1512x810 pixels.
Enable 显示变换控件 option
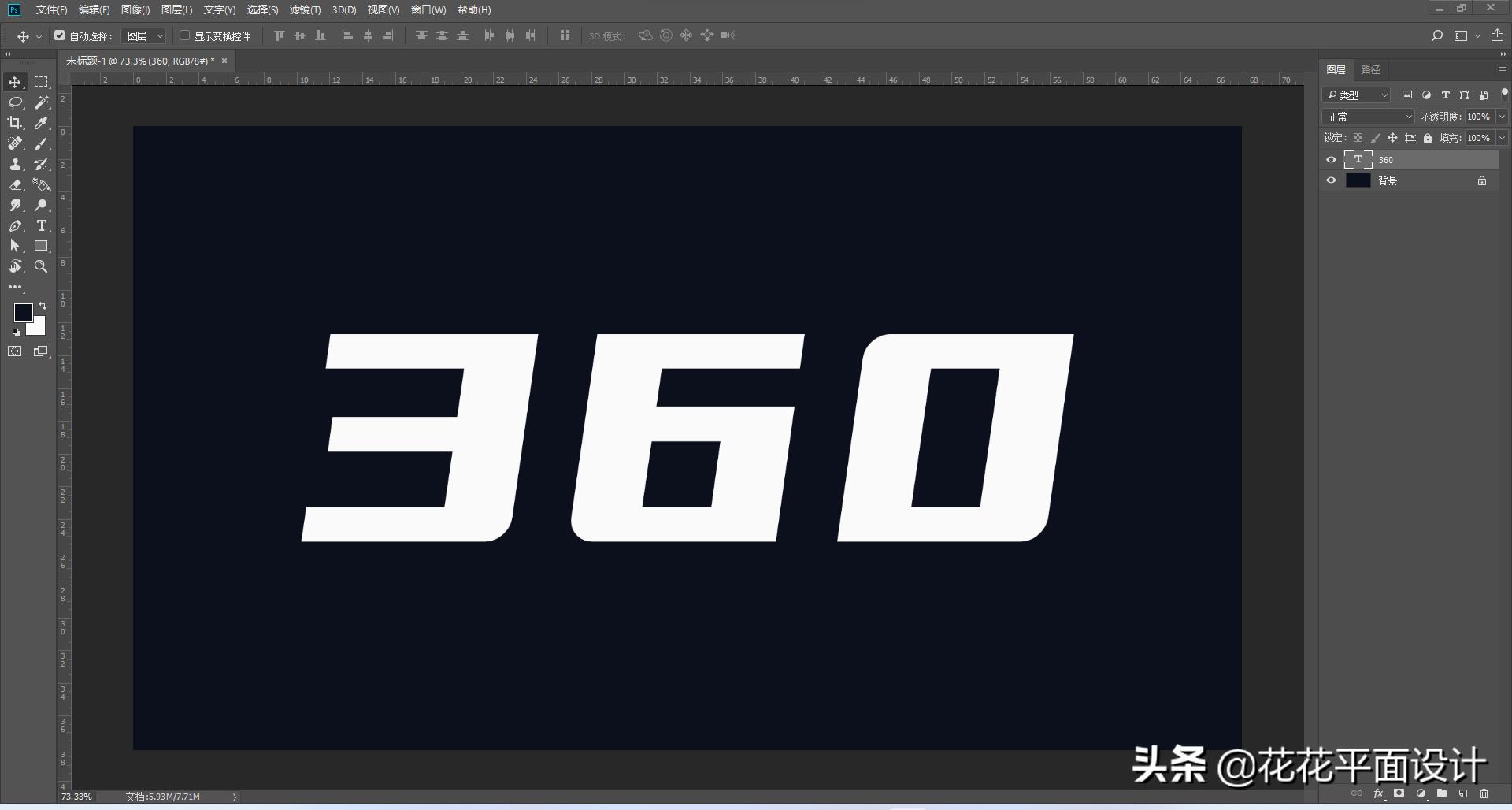click(183, 35)
